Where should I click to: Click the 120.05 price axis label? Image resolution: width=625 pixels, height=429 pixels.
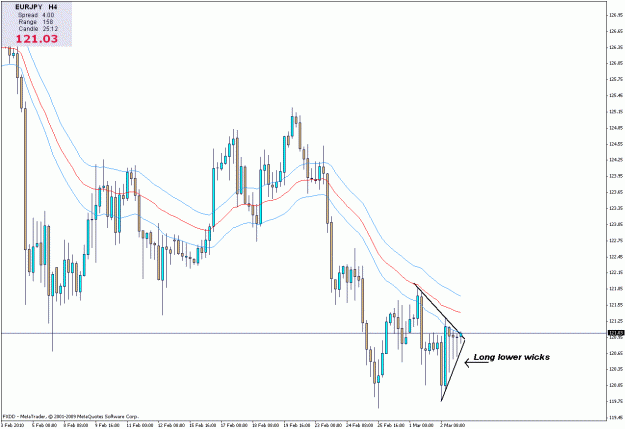616,386
